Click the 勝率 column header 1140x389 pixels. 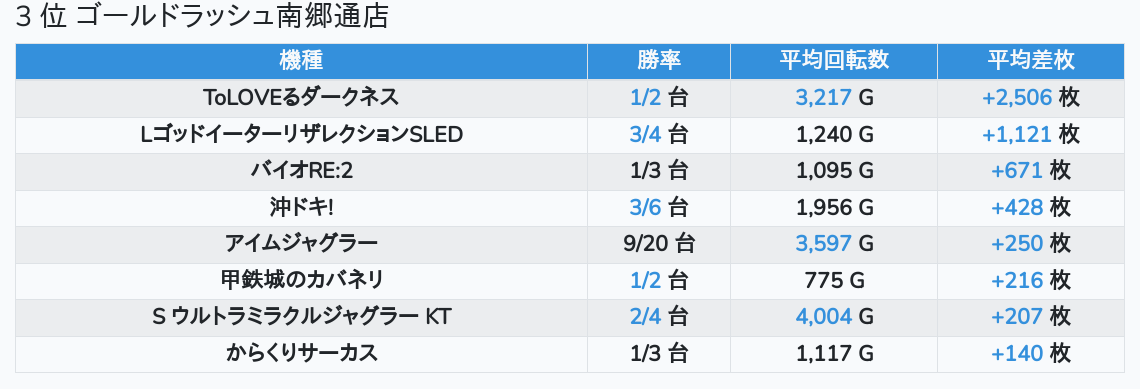coord(659,61)
